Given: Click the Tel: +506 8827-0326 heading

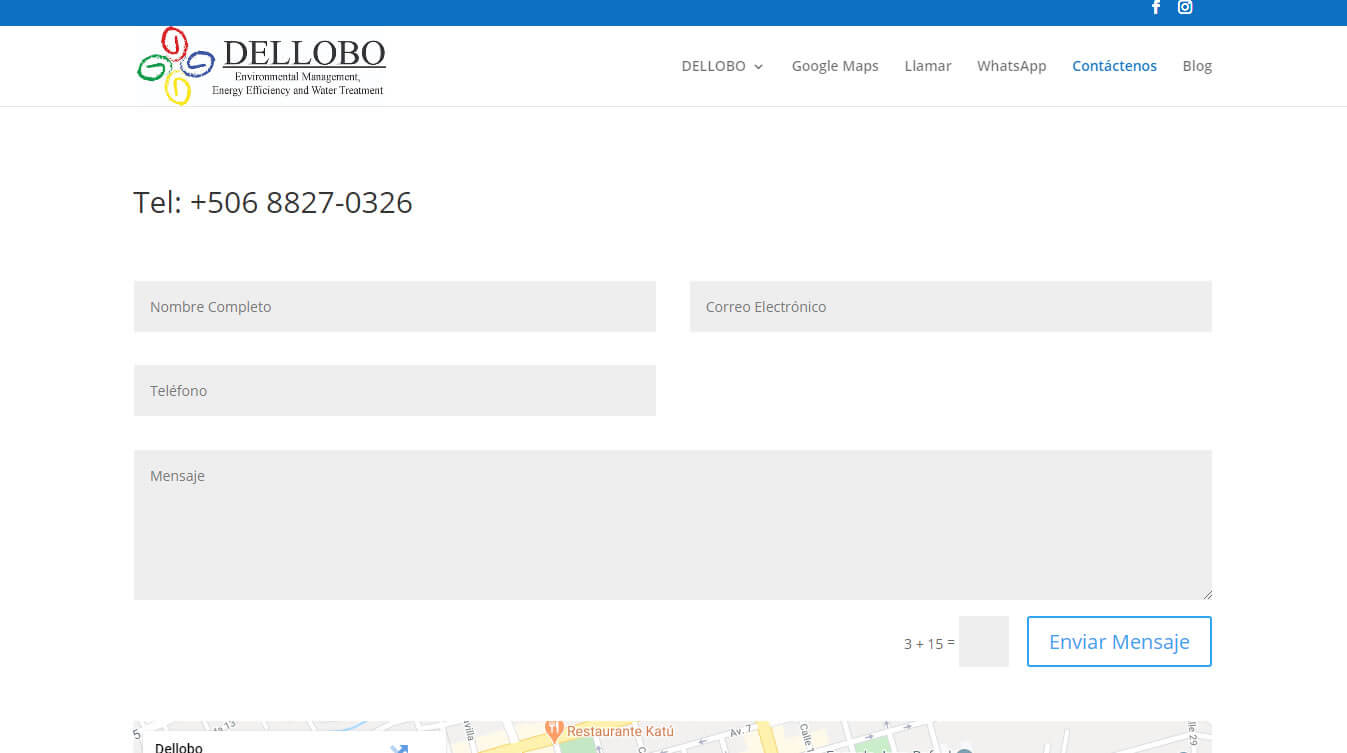Looking at the screenshot, I should [273, 203].
